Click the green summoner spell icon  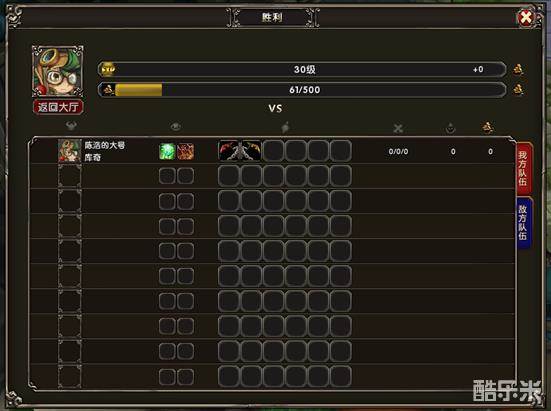pos(167,151)
